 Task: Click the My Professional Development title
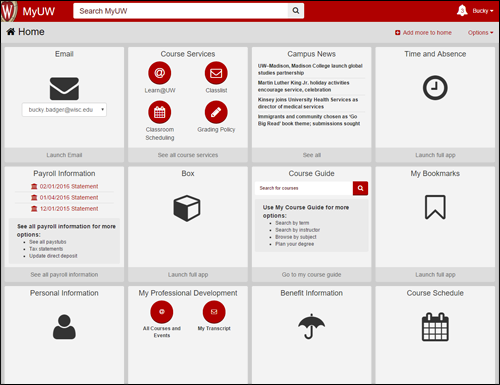(188, 293)
